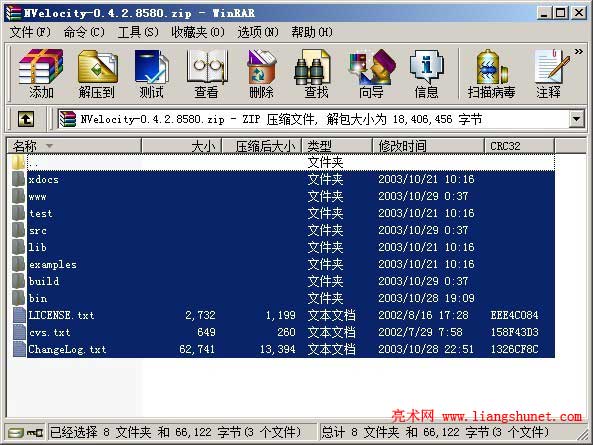The height and width of the screenshot is (445, 595).
Task: Click the 测试 (Test) toolbar icon
Action: pyautogui.click(x=151, y=73)
